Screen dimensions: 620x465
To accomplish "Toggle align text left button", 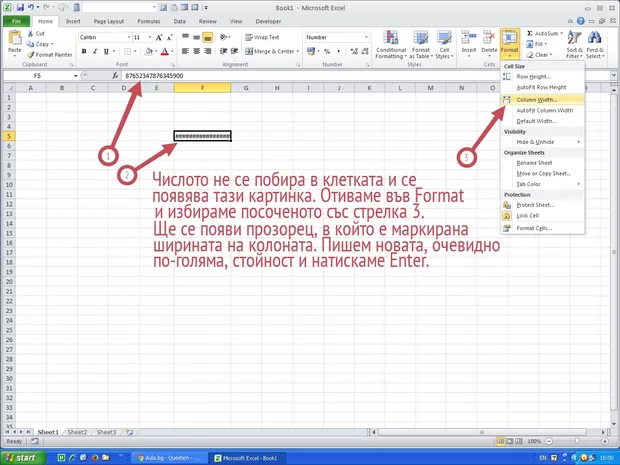I will [x=185, y=51].
